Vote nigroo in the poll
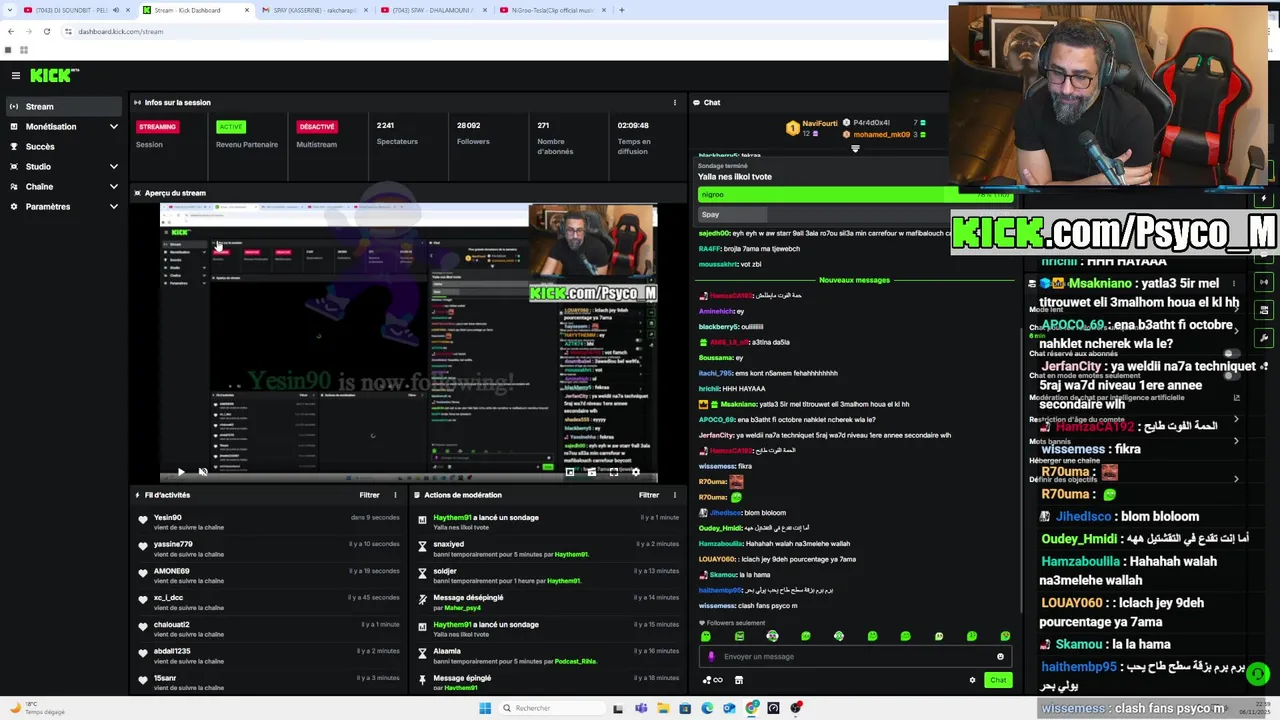 click(855, 194)
